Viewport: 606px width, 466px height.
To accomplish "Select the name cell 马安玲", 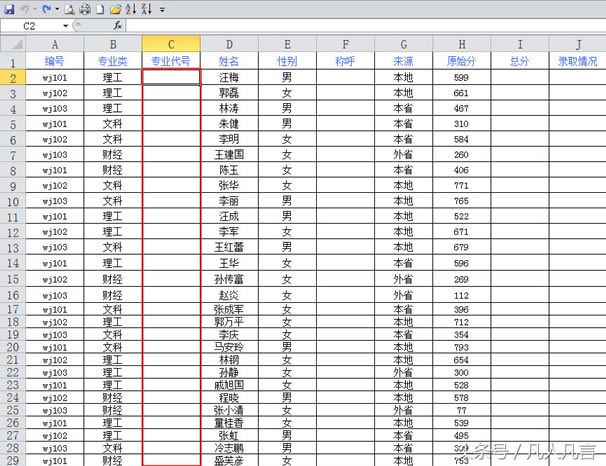I will click(x=230, y=347).
